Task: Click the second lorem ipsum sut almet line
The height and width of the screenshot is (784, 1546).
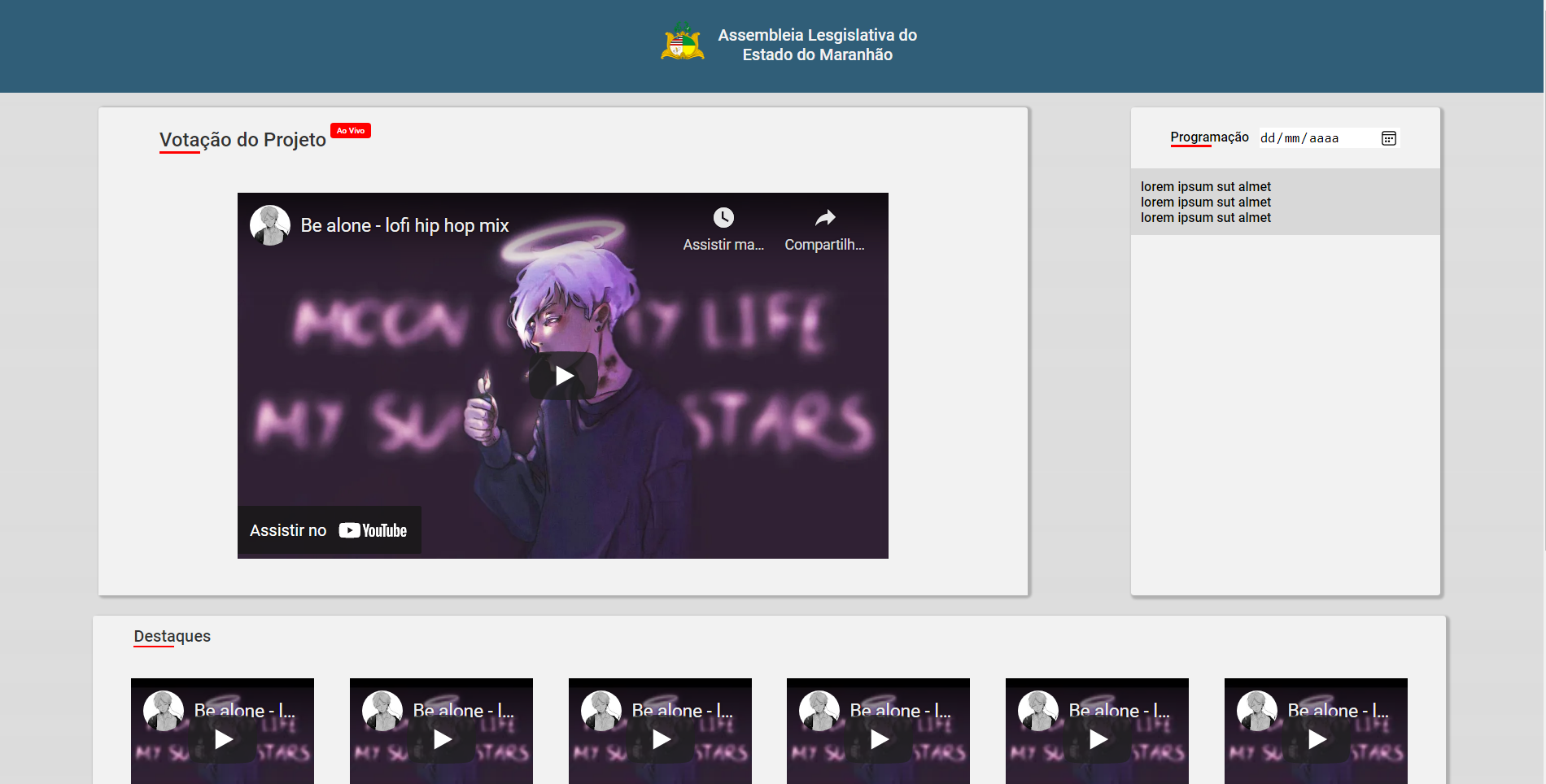Action: click(x=1205, y=202)
